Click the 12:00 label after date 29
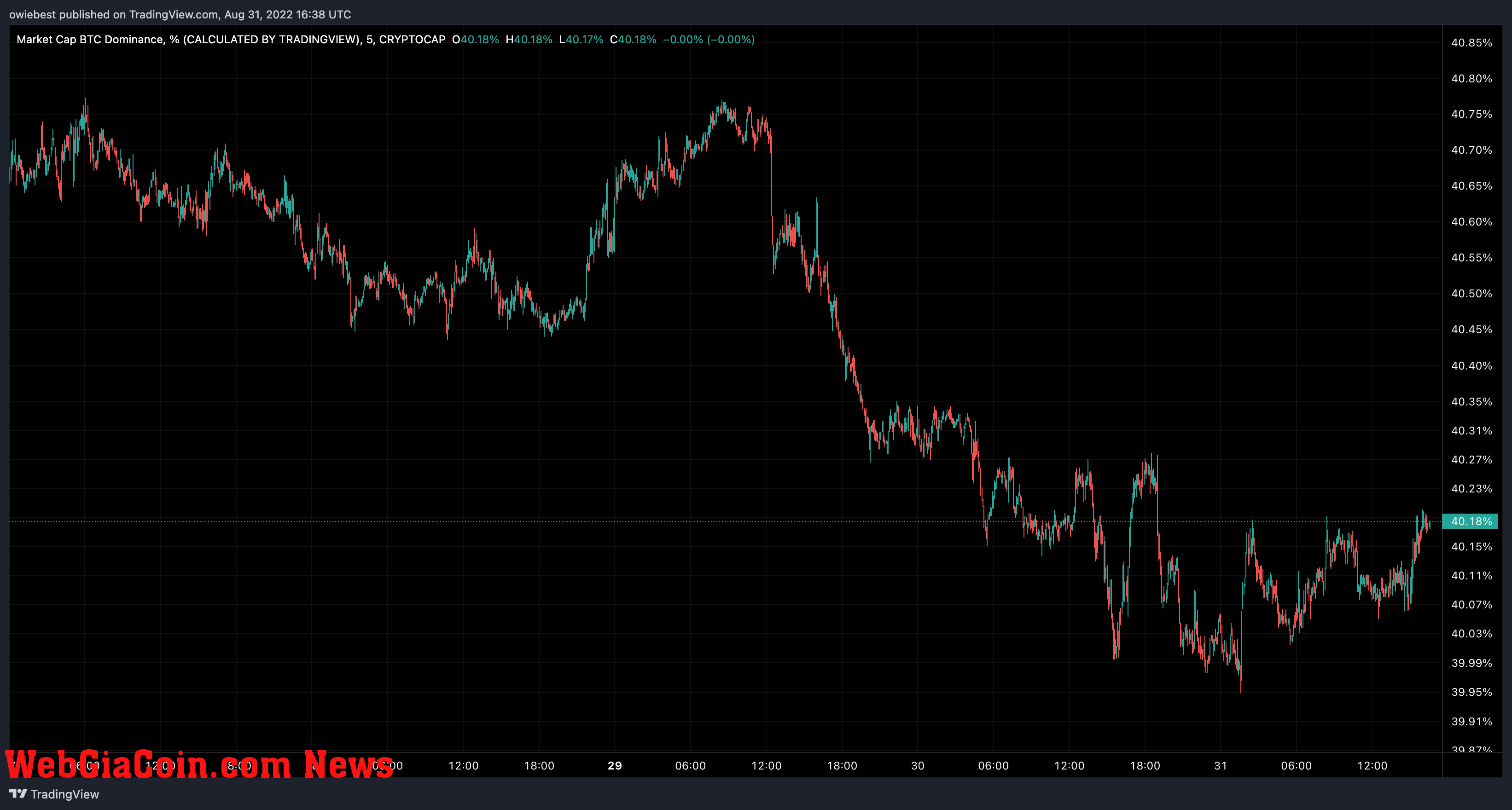 tap(766, 765)
